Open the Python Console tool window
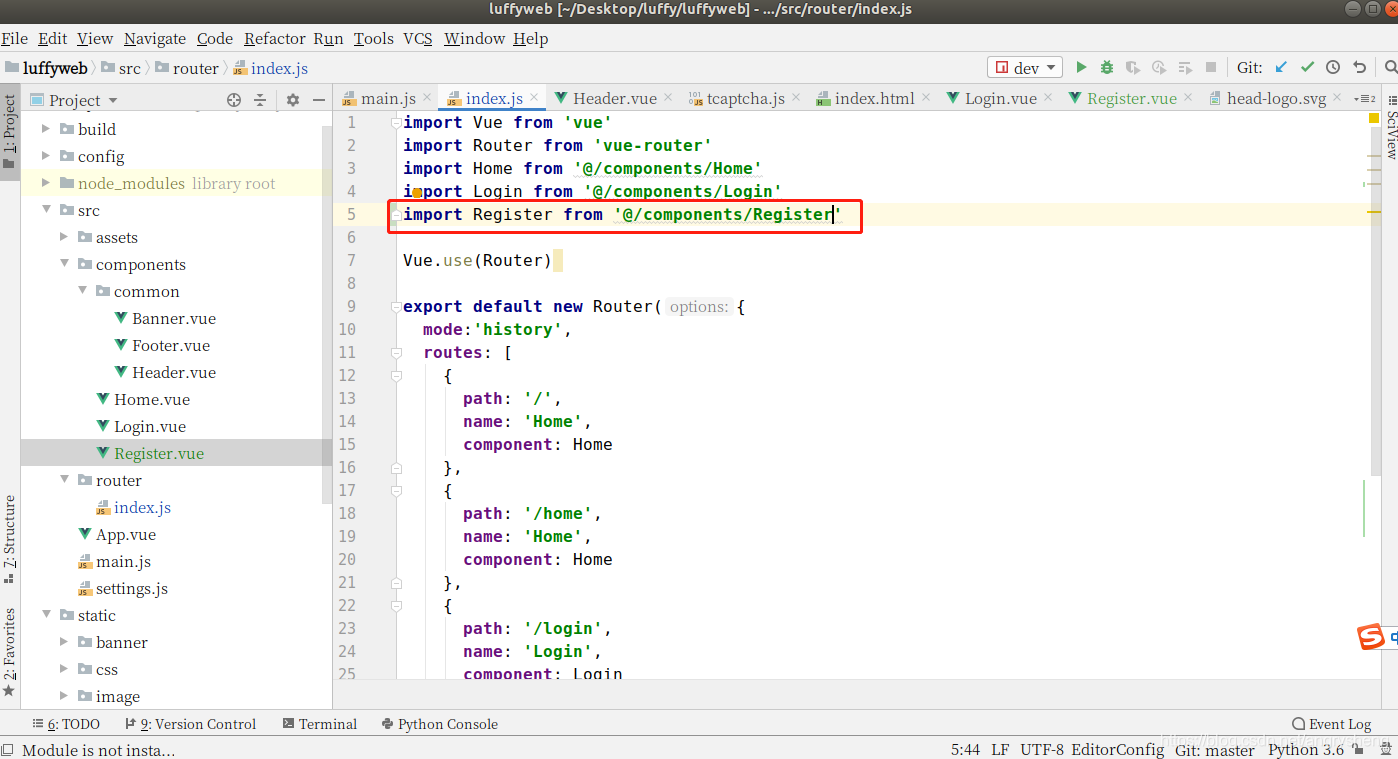This screenshot has width=1398, height=759. [440, 724]
